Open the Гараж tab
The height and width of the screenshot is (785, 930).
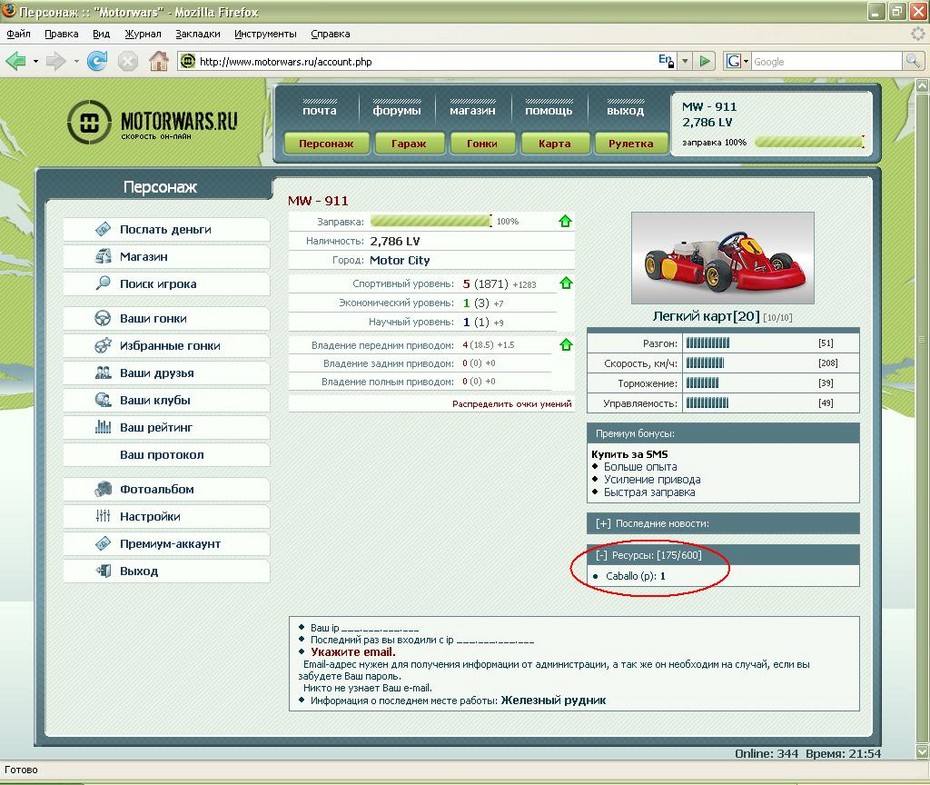409,143
